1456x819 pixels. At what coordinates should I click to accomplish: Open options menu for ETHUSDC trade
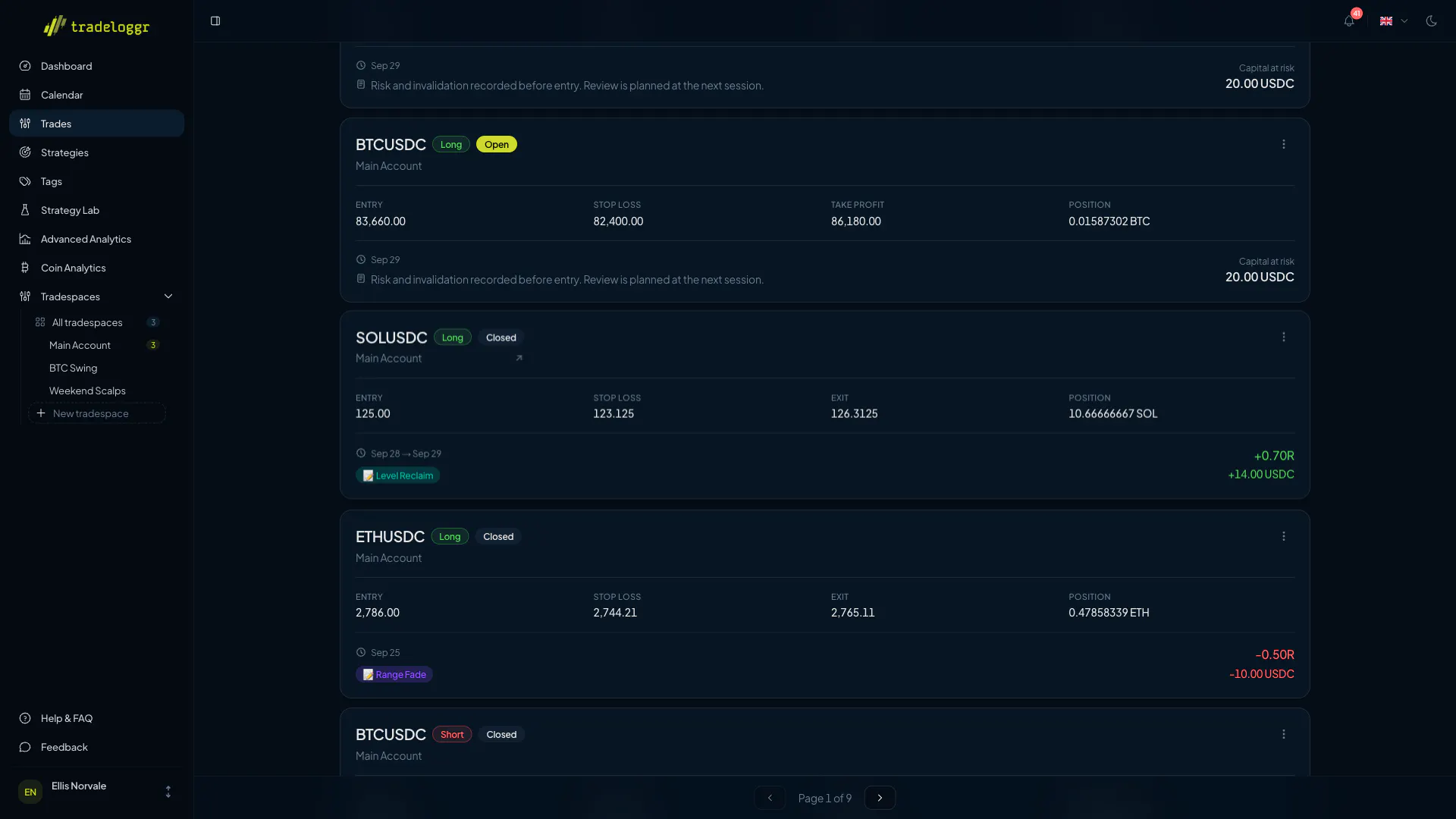1284,536
